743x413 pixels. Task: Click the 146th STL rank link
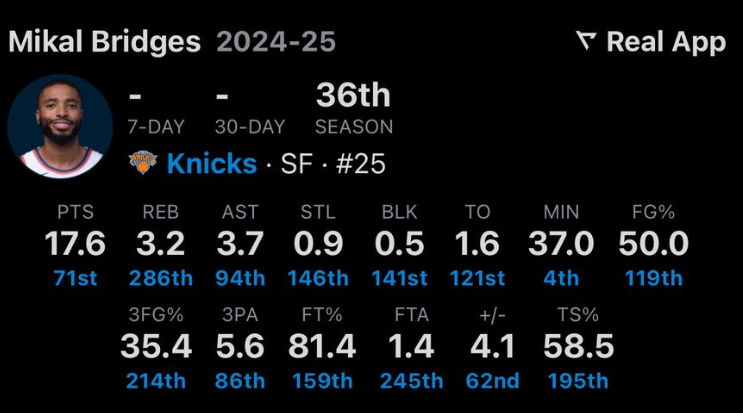pyautogui.click(x=318, y=278)
